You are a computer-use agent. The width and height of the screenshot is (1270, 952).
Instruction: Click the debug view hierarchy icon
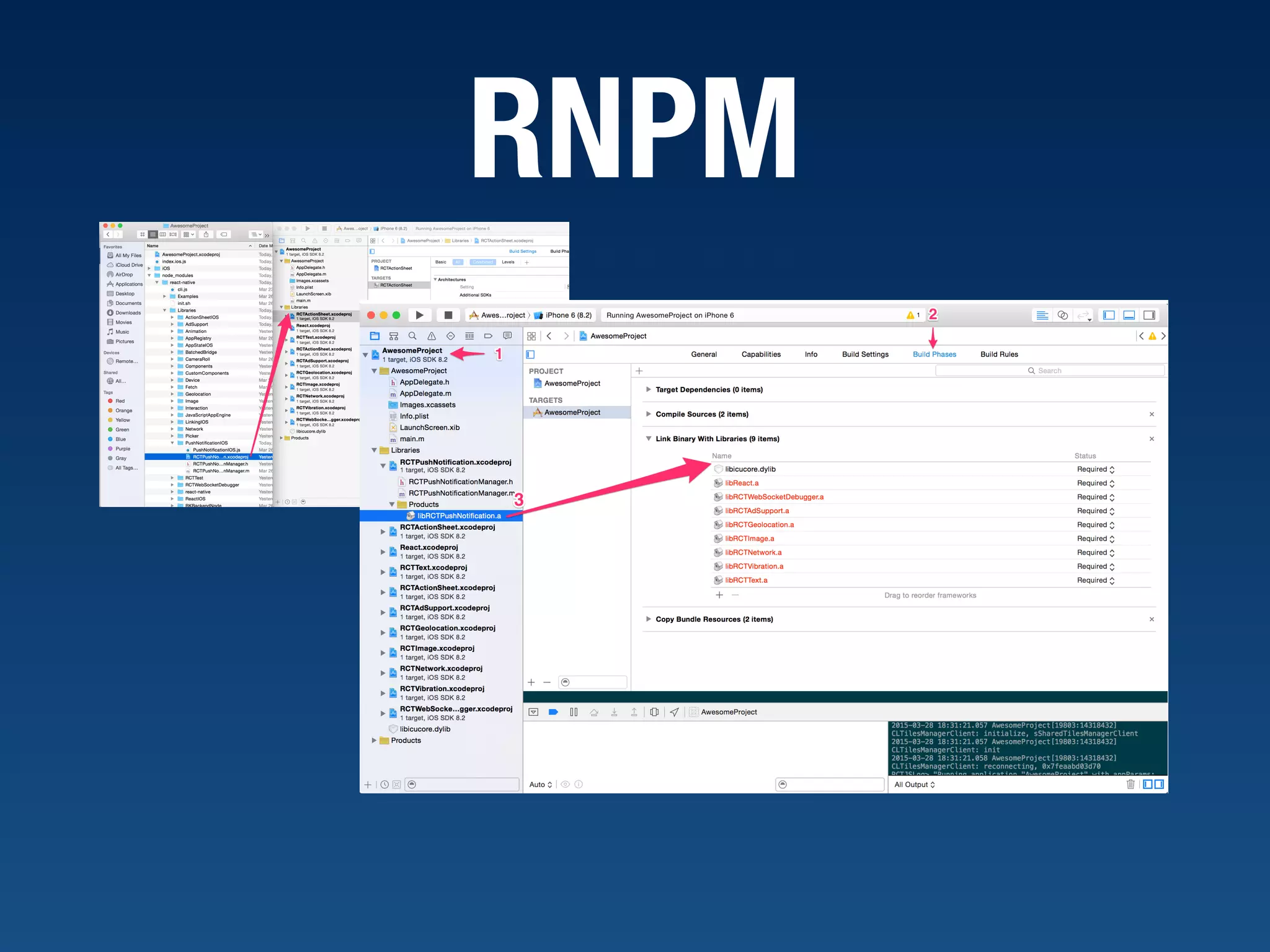(654, 712)
